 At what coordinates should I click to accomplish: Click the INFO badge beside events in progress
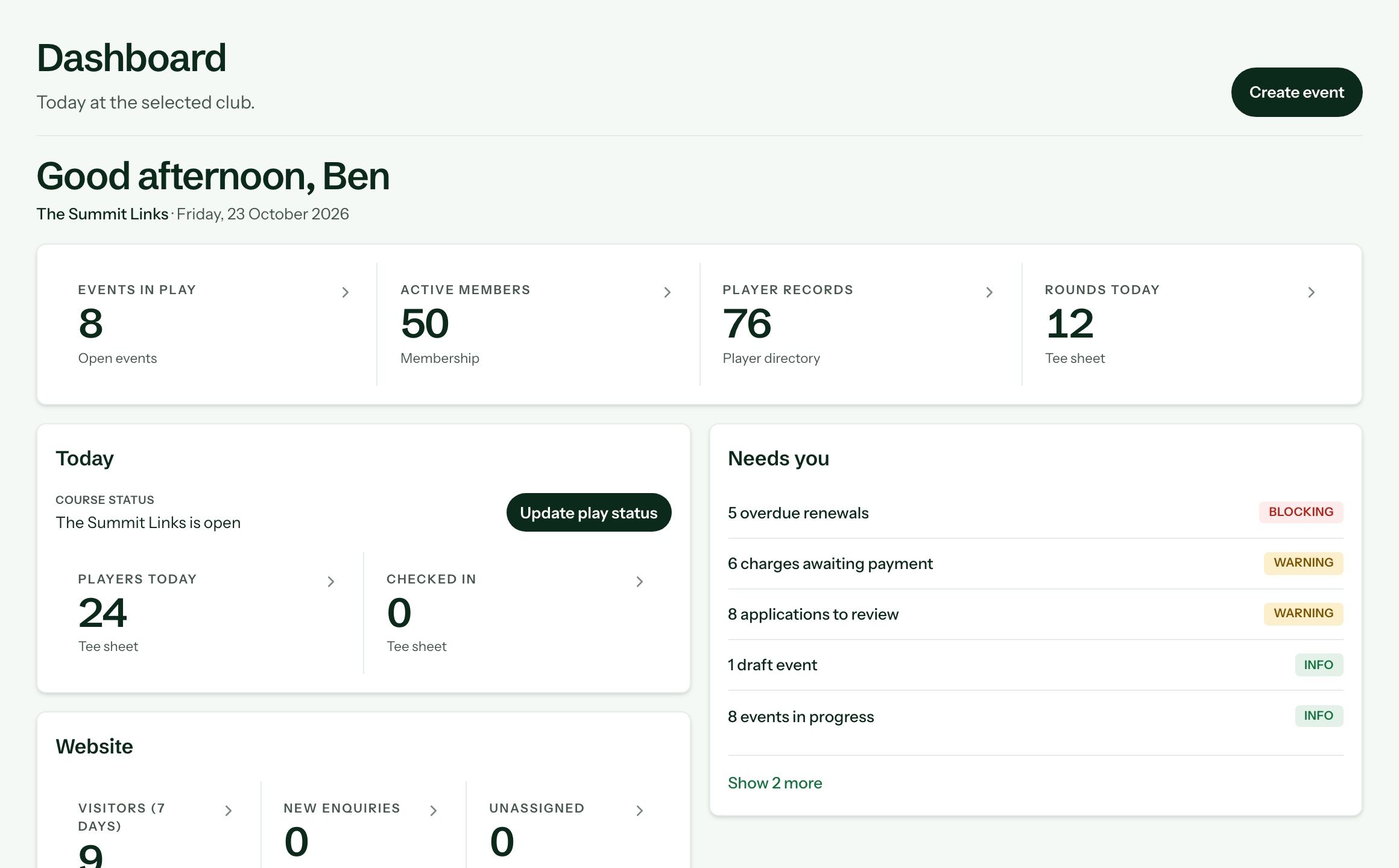(x=1319, y=715)
